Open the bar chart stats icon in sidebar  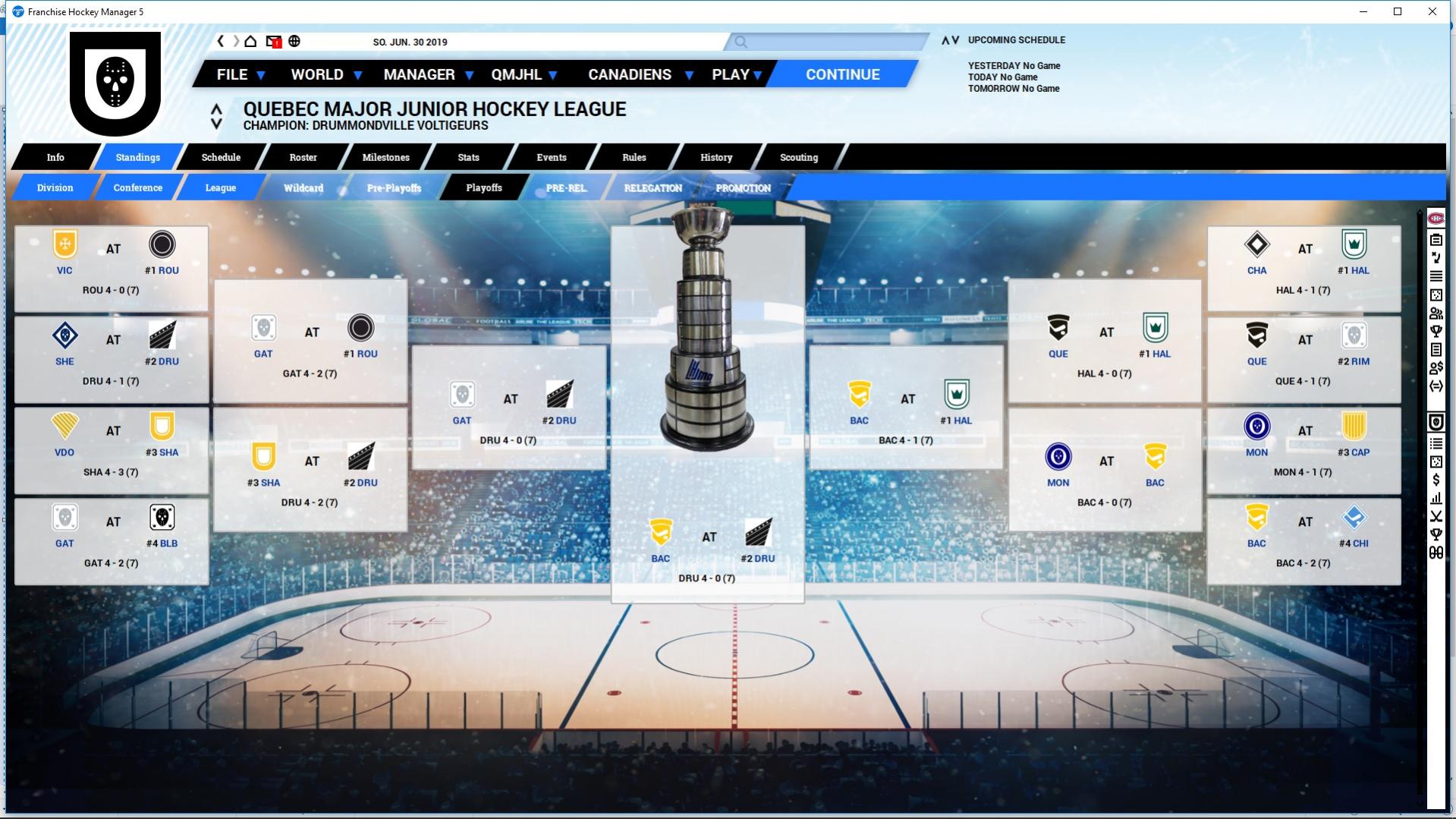[1436, 499]
